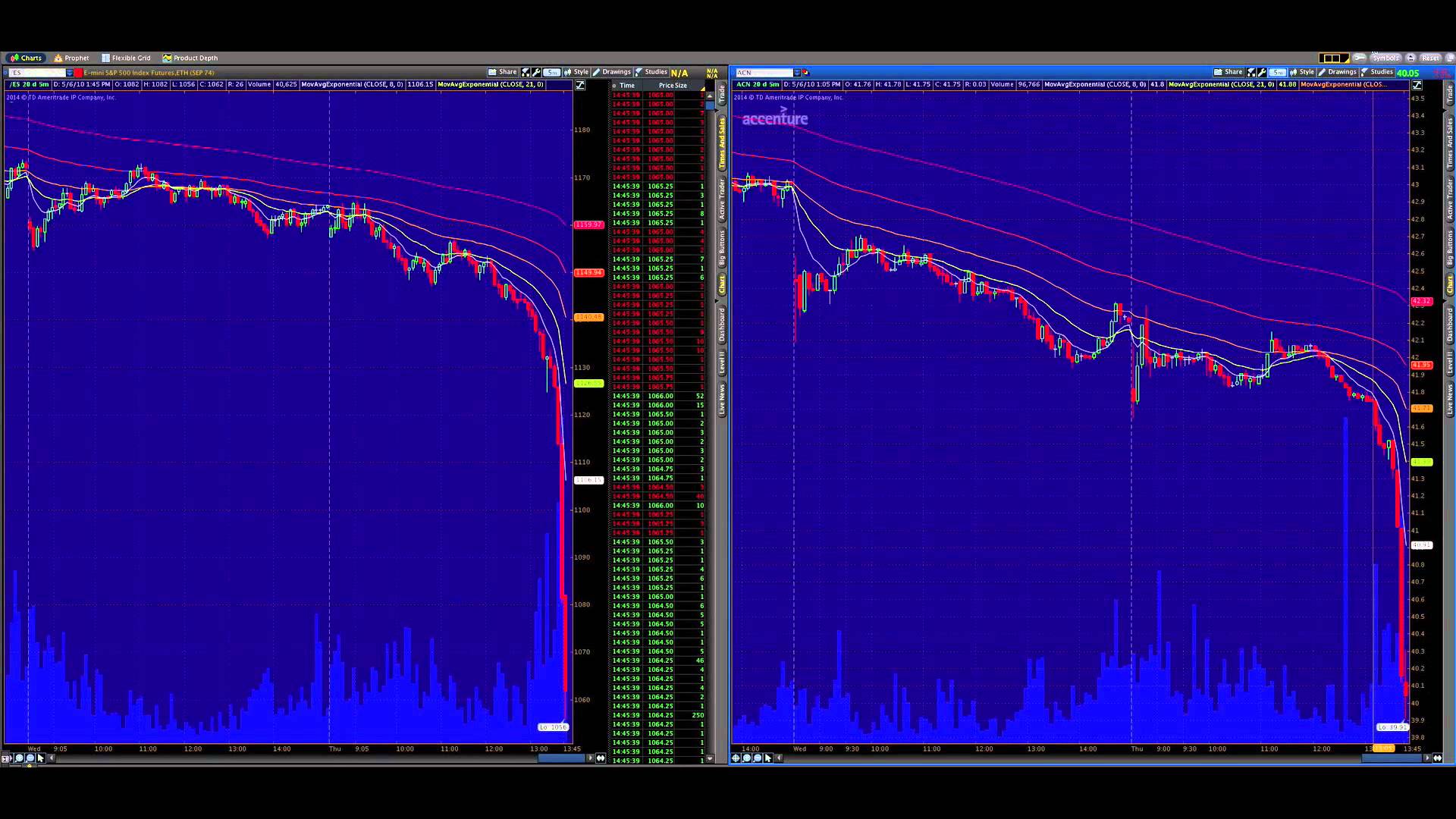Viewport: 1456px width, 819px height.
Task: Open Times And Sales side tab
Action: tap(722, 143)
